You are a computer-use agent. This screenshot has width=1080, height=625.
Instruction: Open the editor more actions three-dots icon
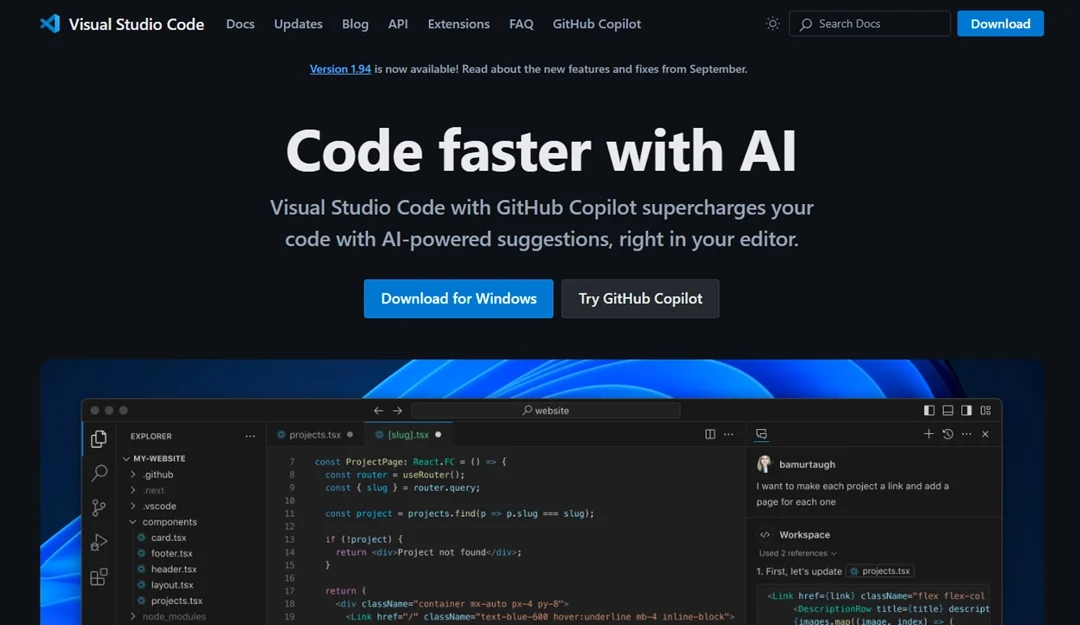pyautogui.click(x=729, y=434)
